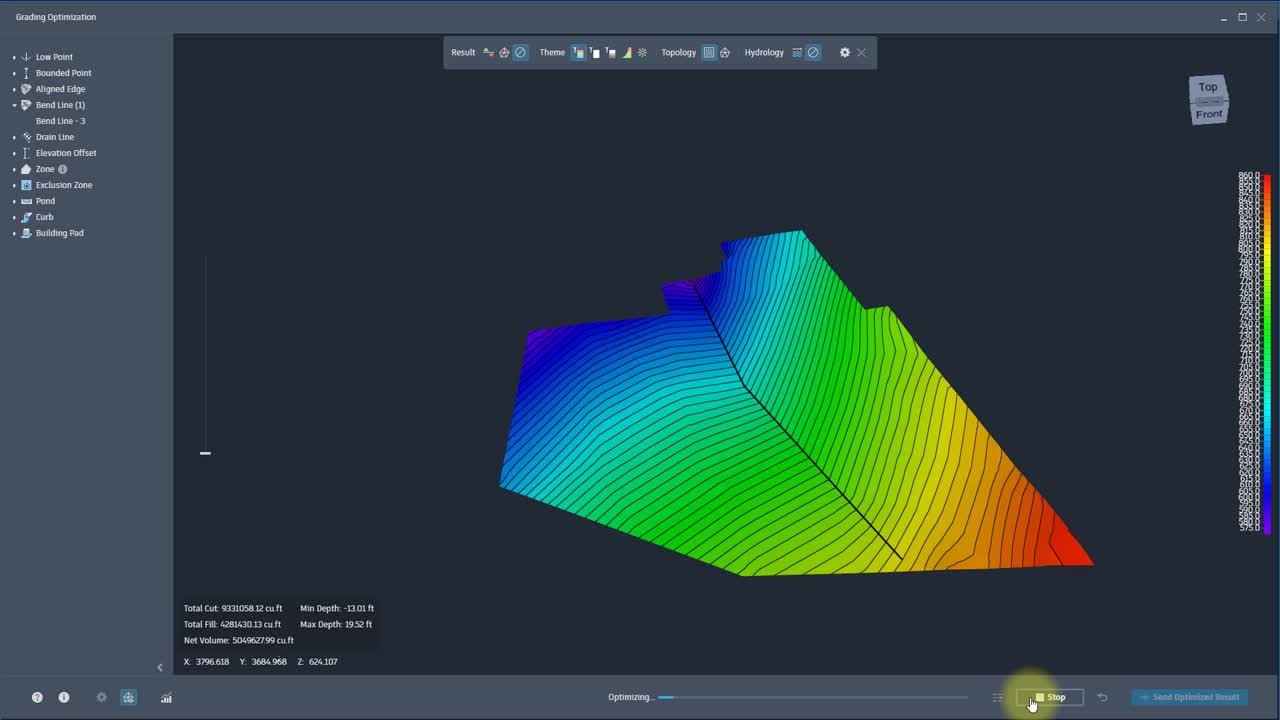Open the information icon in bottom bar
Viewport: 1280px width, 720px height.
(x=64, y=697)
